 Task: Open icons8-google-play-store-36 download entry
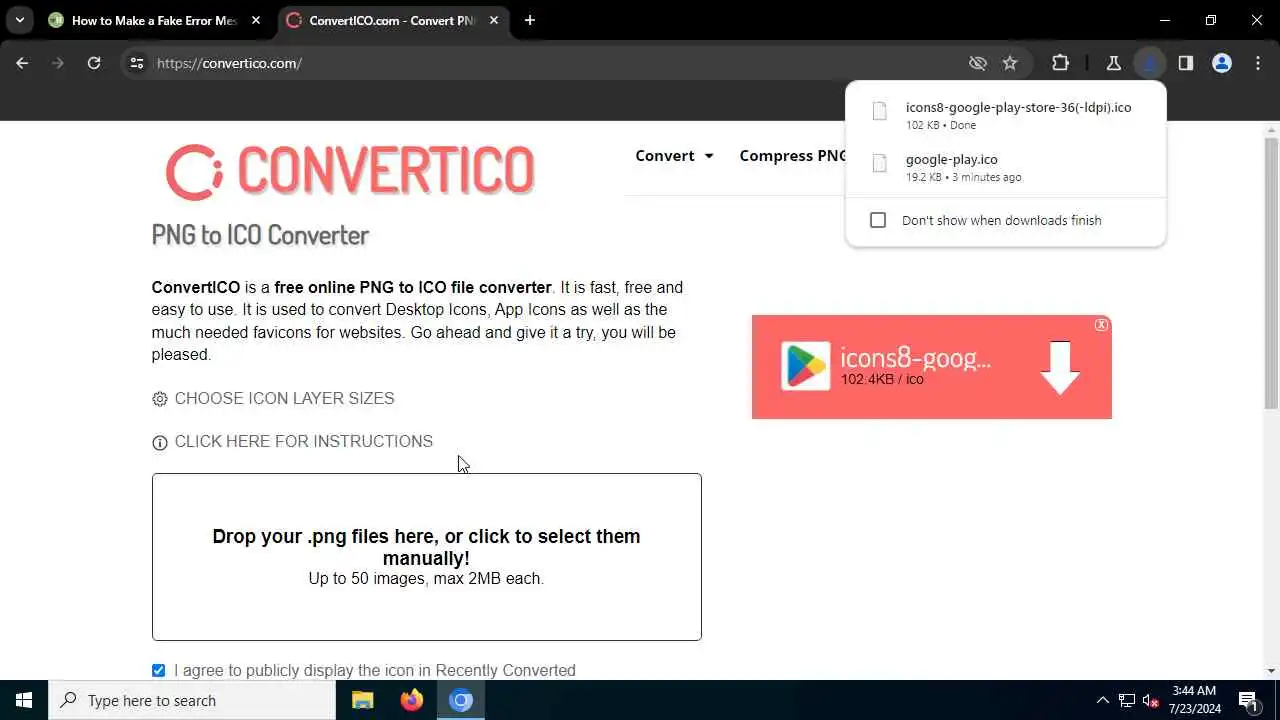(x=1005, y=115)
